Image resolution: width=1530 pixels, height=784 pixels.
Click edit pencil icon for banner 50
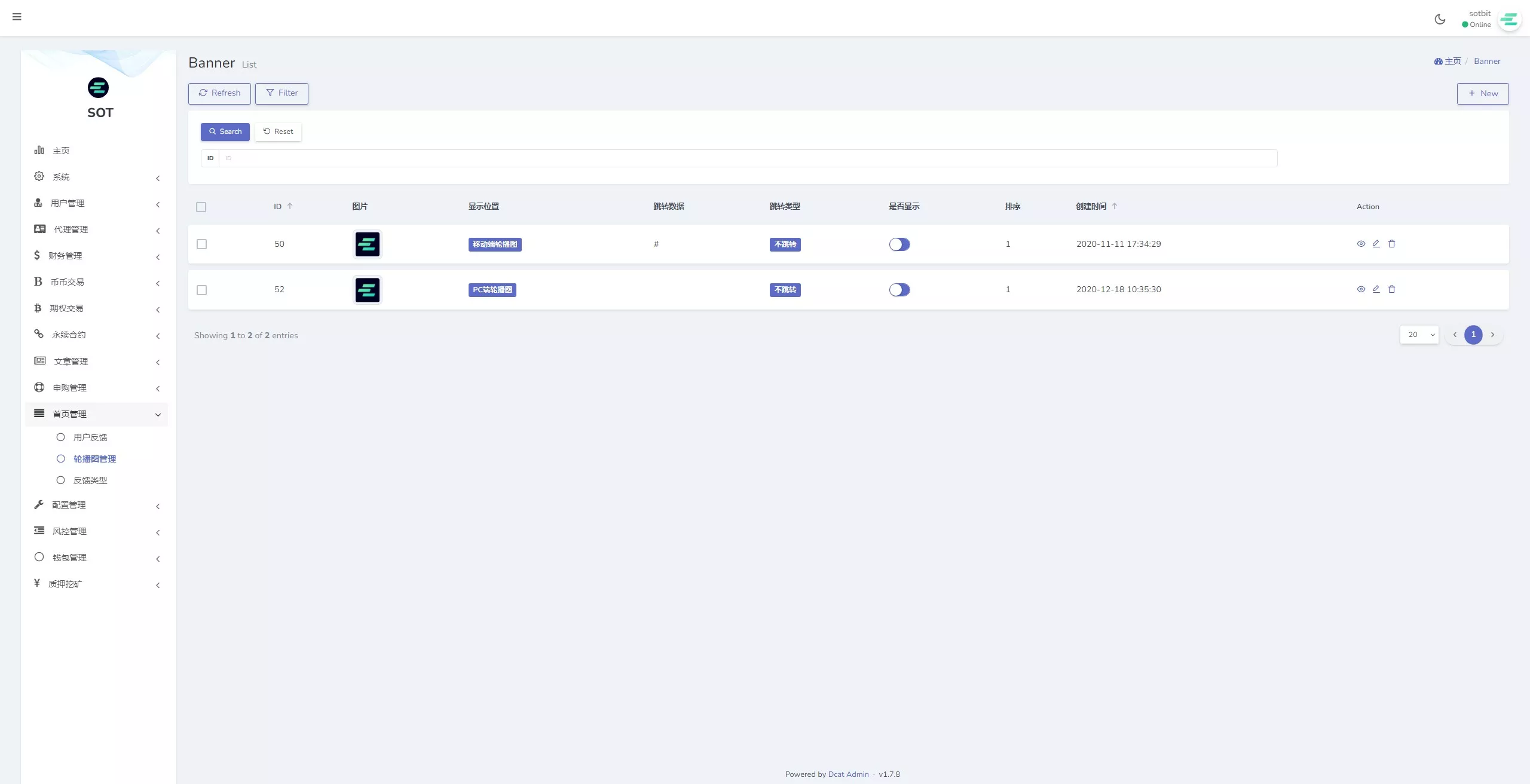(1376, 244)
